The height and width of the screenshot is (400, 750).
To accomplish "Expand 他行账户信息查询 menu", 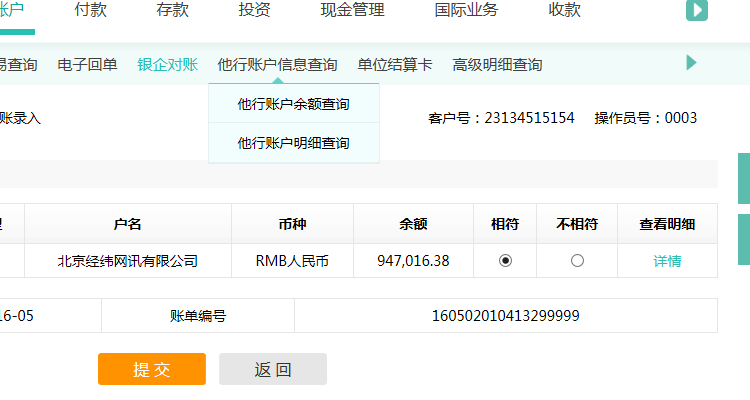I will (x=277, y=65).
